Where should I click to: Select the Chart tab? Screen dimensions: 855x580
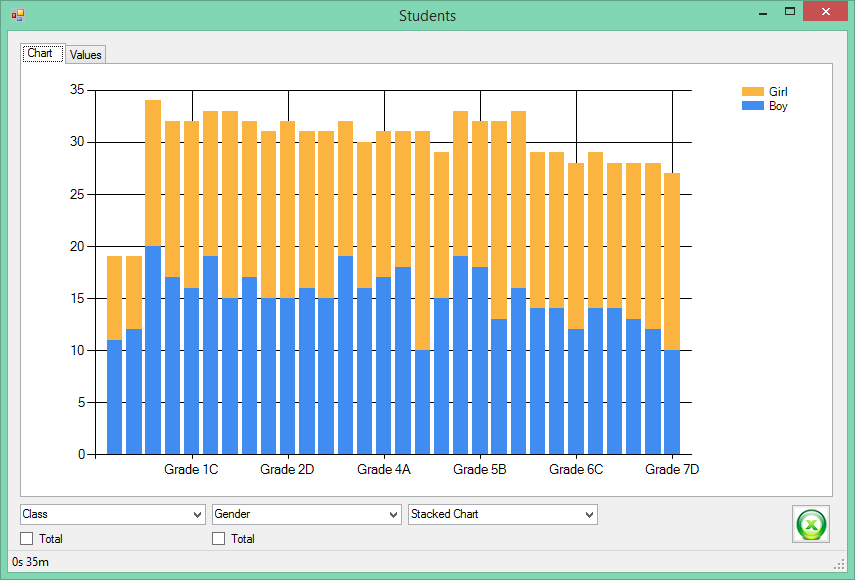tap(43, 53)
